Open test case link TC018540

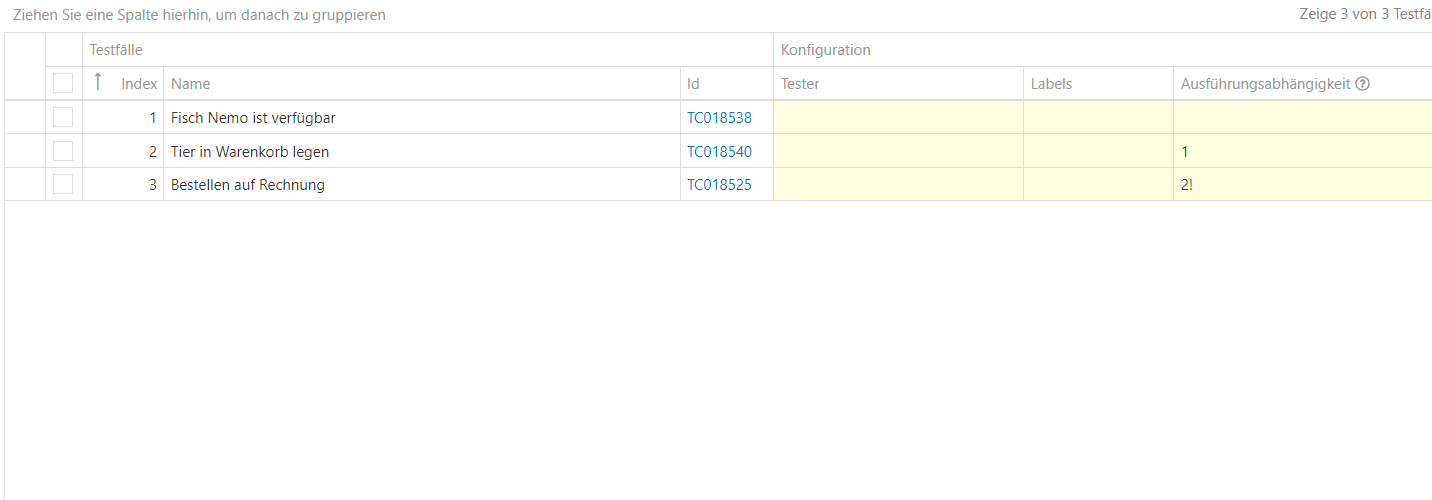pos(719,152)
